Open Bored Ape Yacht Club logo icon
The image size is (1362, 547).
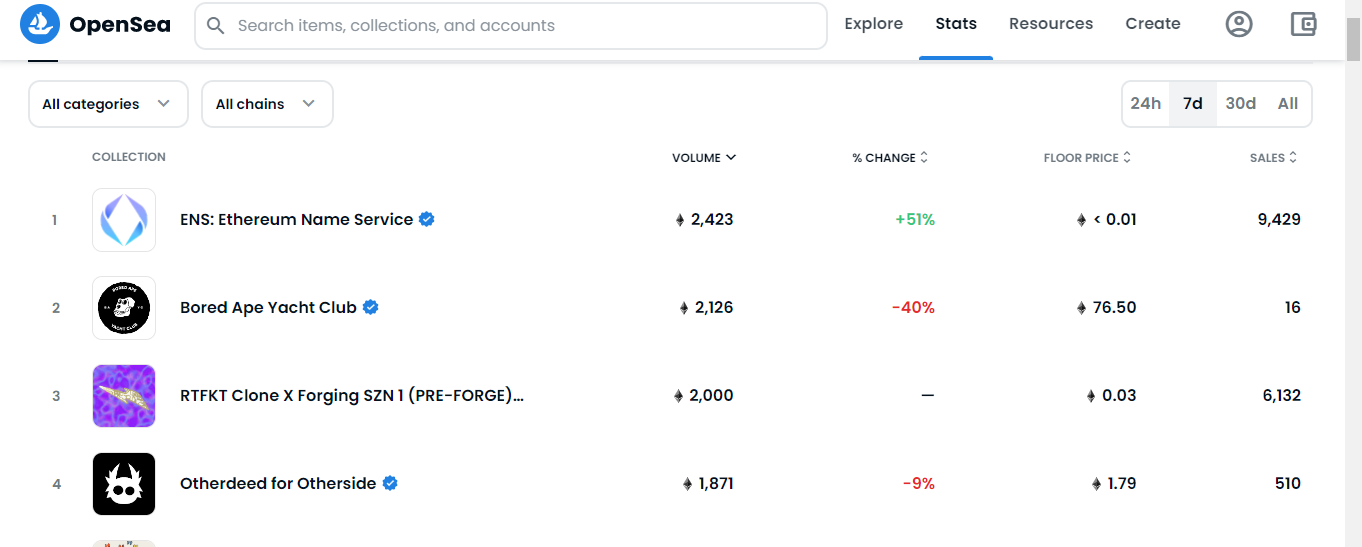[124, 308]
